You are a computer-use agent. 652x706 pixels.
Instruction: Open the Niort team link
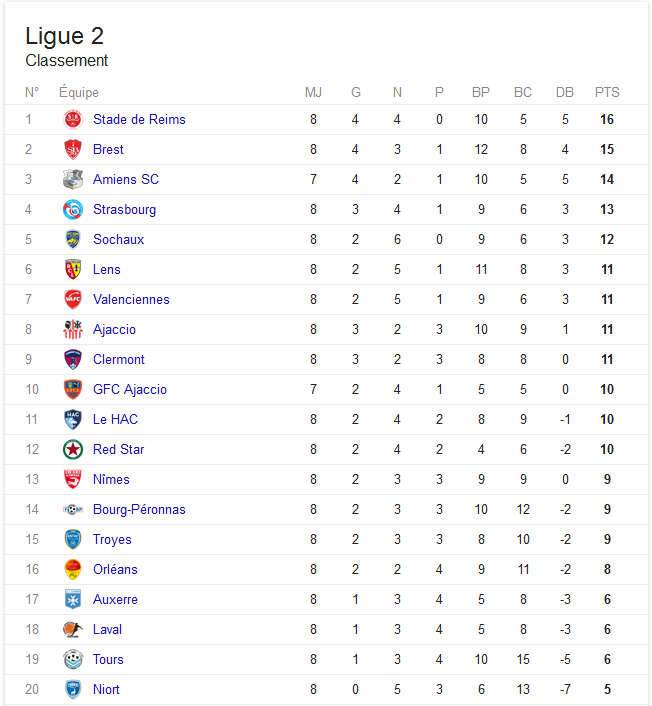coord(106,689)
